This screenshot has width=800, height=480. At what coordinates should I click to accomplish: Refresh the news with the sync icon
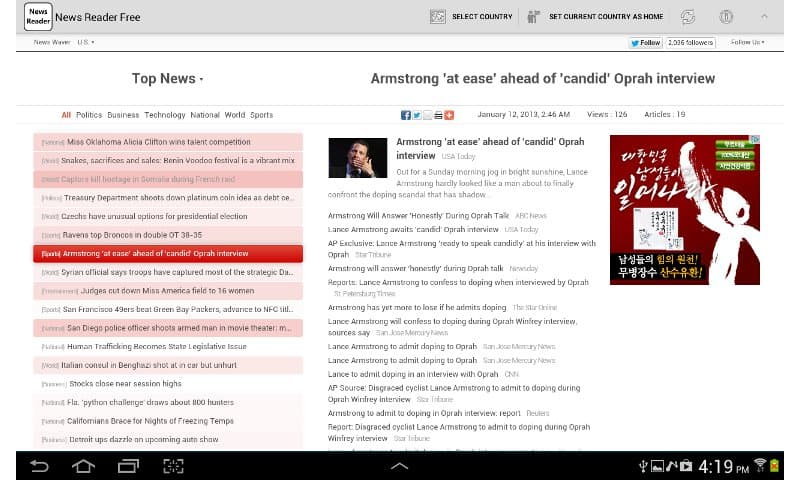(687, 17)
